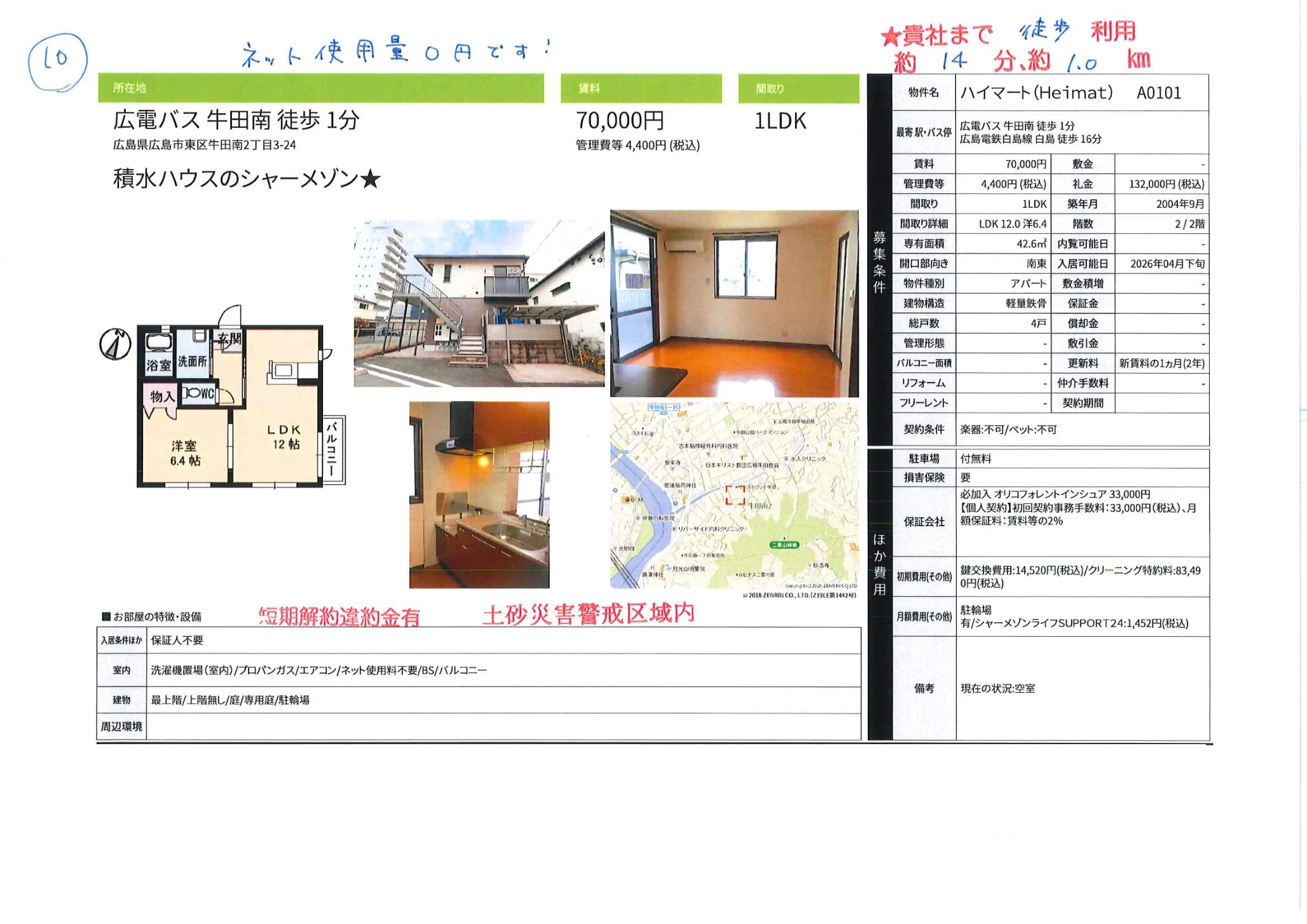Click the 鍵交換費用:14,520円 initial cost text
1307x924 pixels.
click(x=1080, y=577)
